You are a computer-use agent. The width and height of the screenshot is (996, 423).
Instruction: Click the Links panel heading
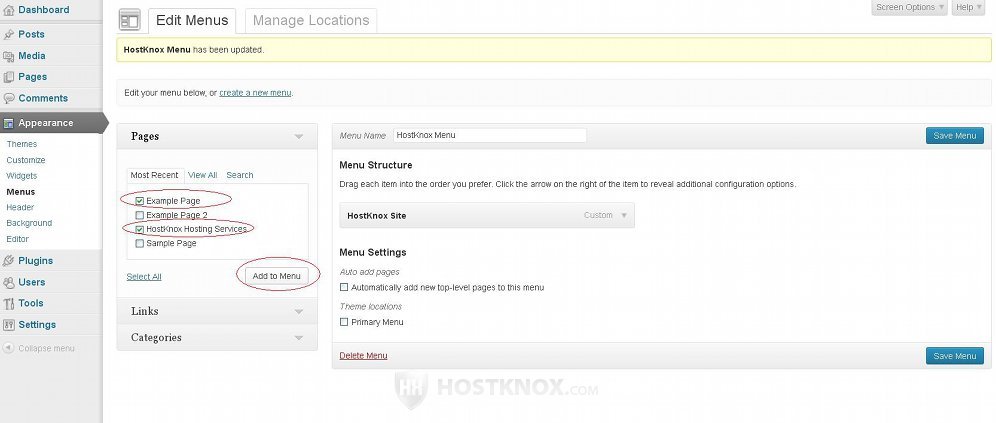coord(145,311)
